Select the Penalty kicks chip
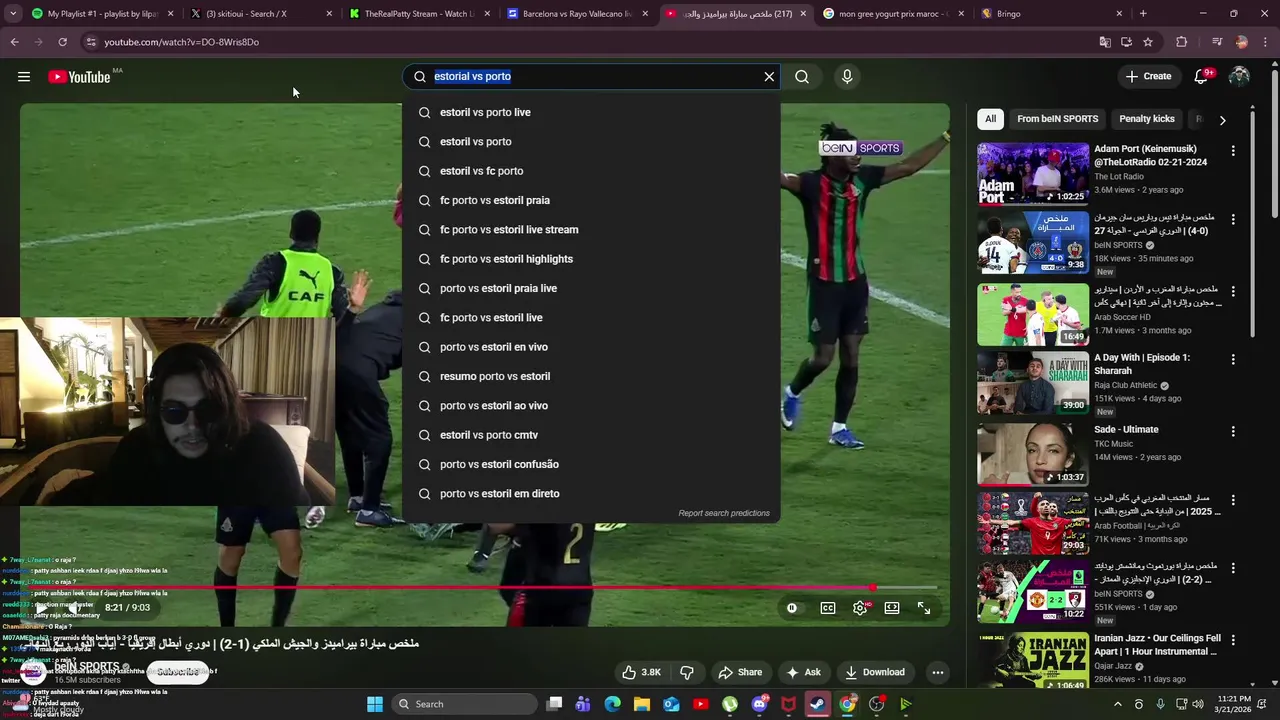Screen dimensions: 1280x720 (x=1147, y=119)
